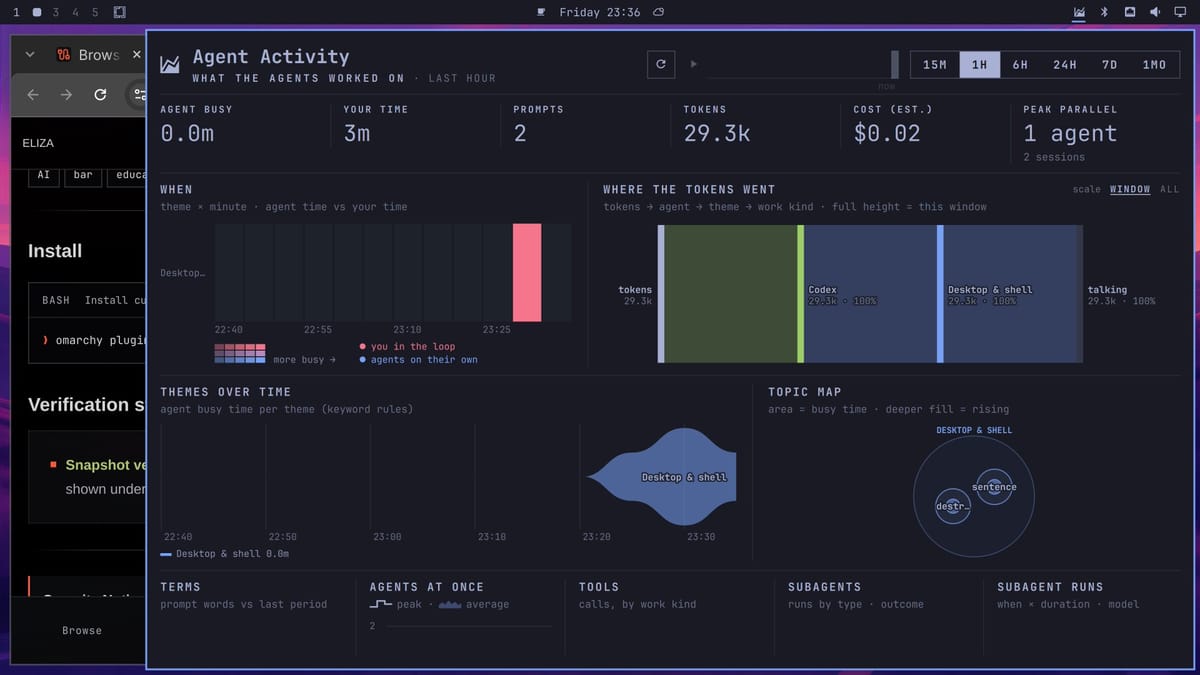Click the more busy color scale swatch

240,354
